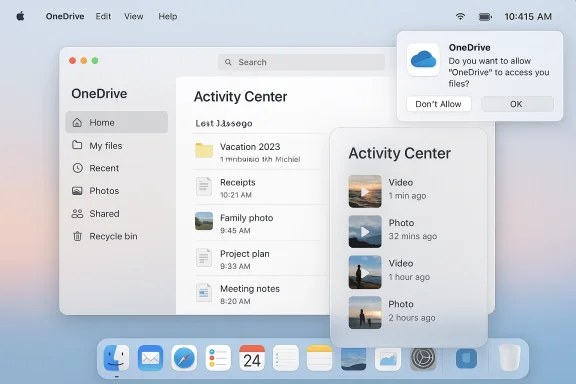The image size is (576, 384).
Task: Click the search magnifier icon
Action: coord(228,62)
